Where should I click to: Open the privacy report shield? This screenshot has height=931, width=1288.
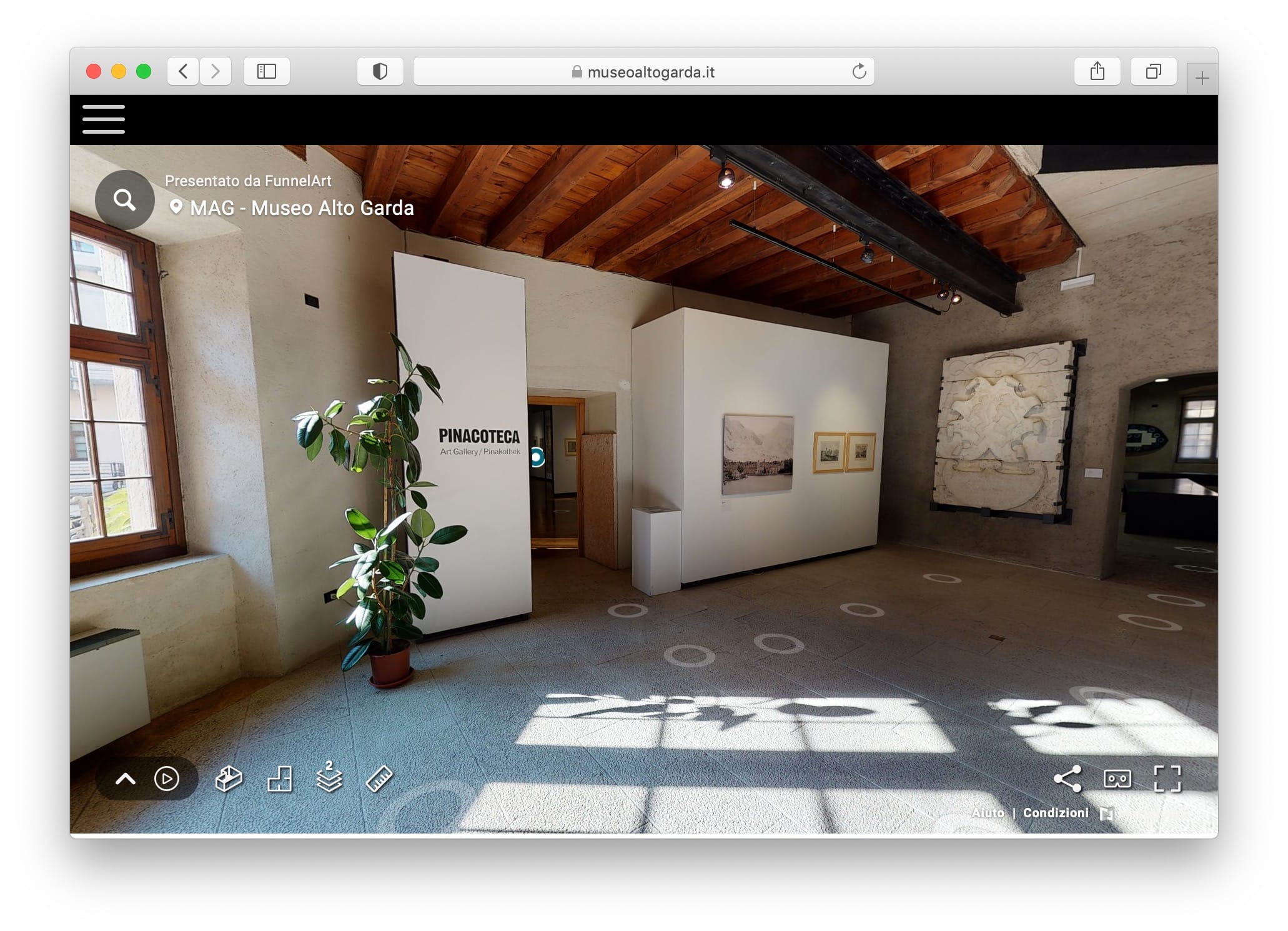380,71
